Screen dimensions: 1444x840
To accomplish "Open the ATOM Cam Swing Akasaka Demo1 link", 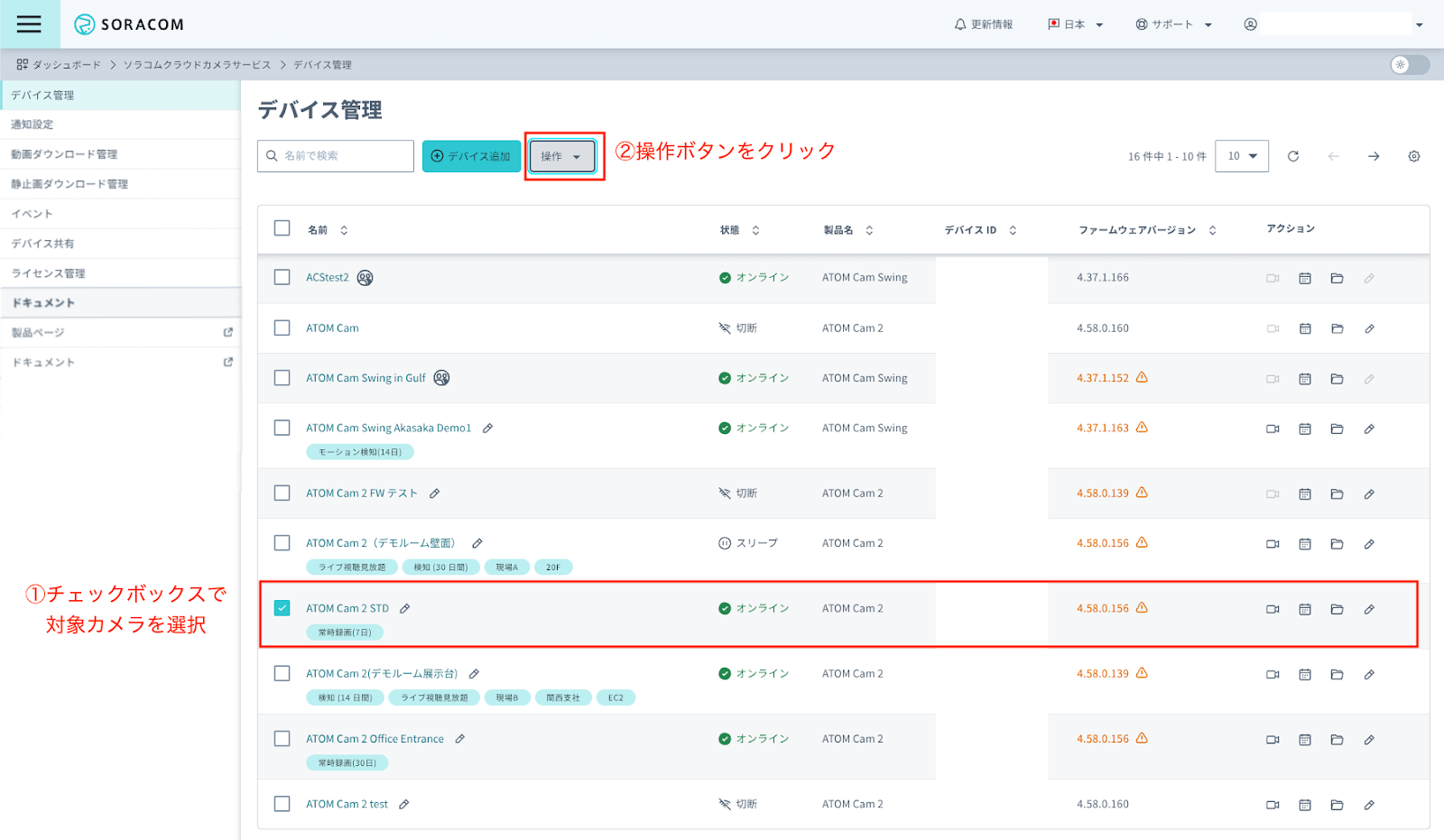I will pyautogui.click(x=388, y=428).
